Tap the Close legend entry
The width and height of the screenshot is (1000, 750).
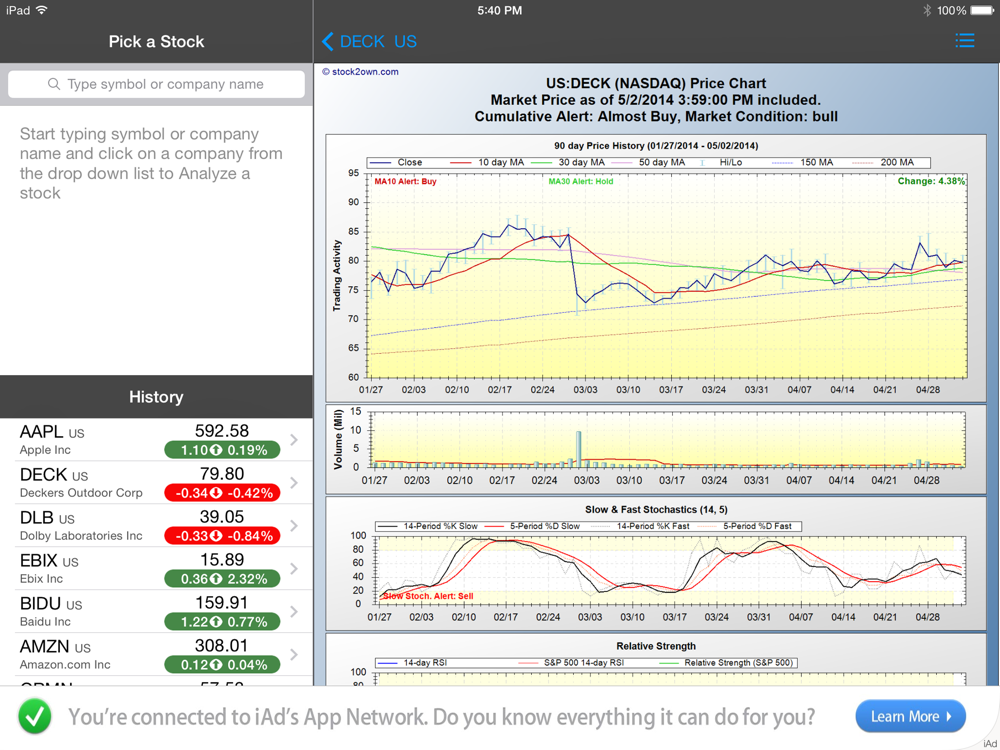pyautogui.click(x=396, y=163)
